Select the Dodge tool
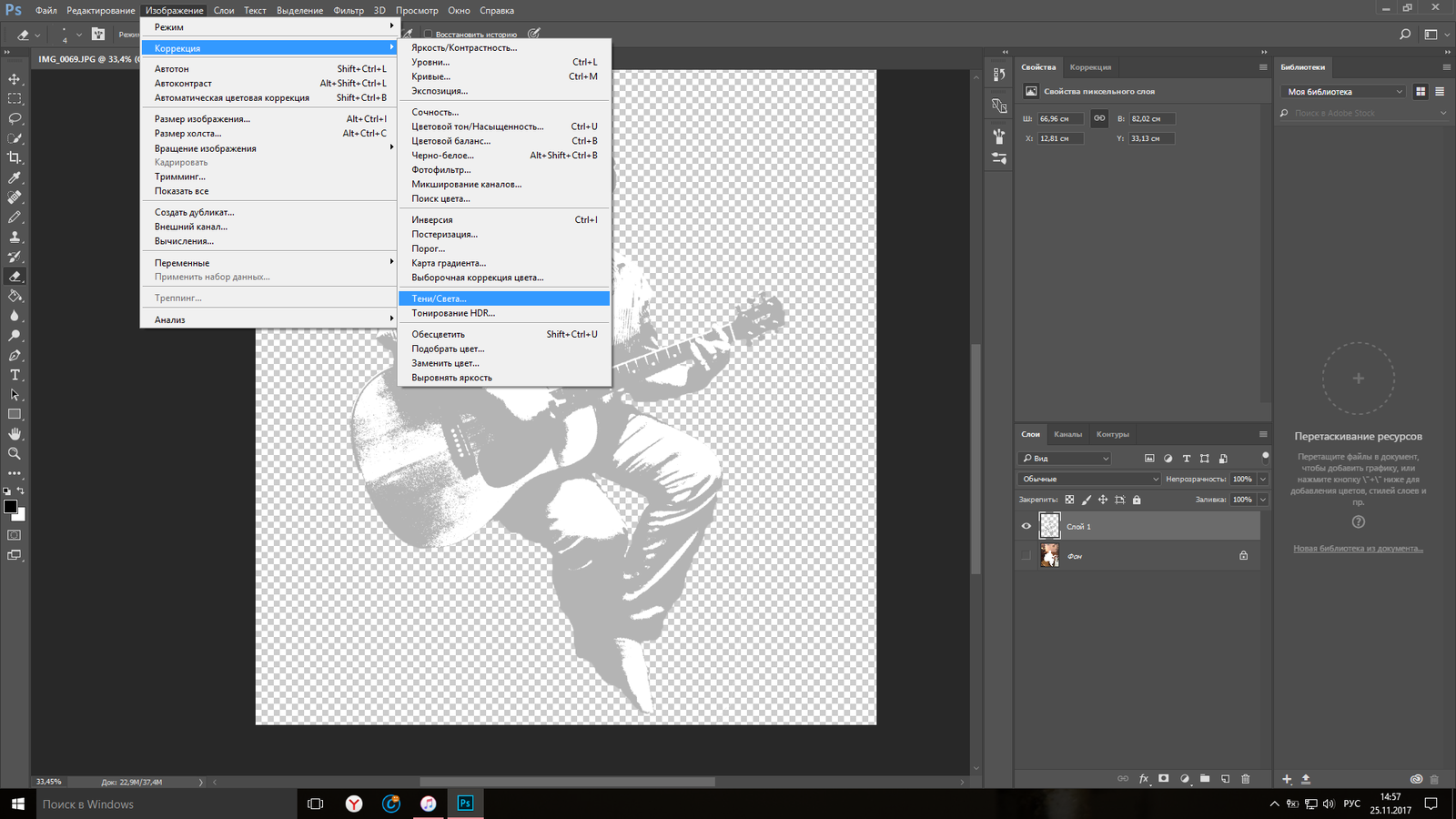This screenshot has height=819, width=1456. [15, 336]
